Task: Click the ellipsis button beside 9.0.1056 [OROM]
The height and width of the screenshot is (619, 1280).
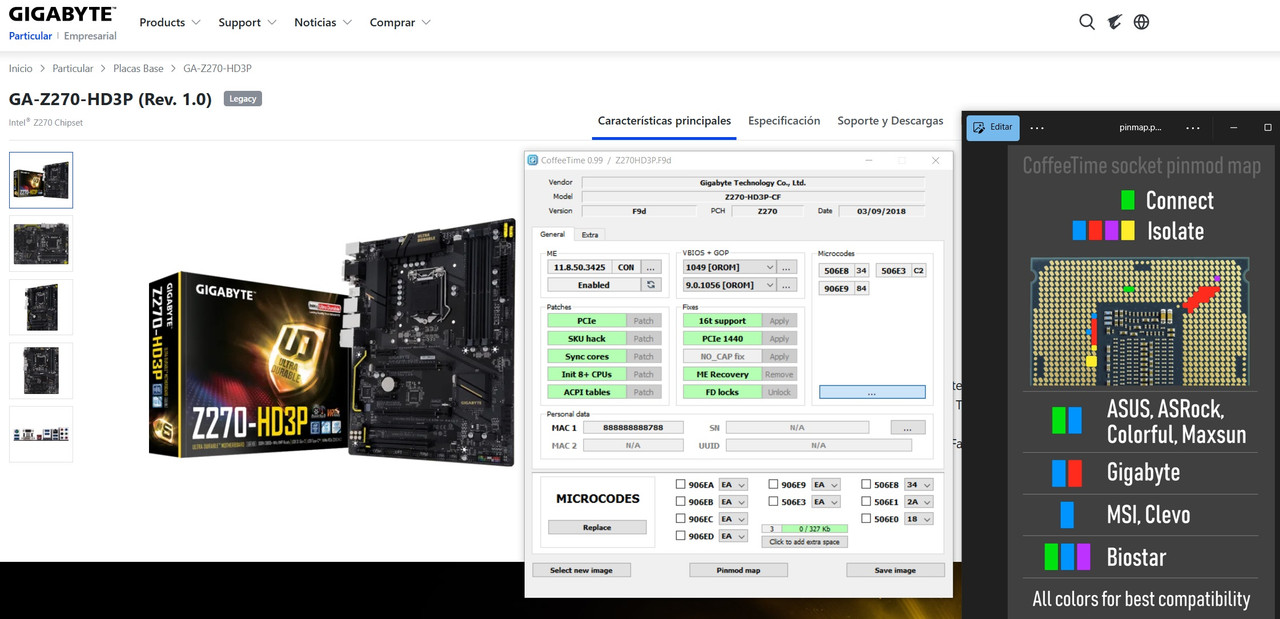Action: (x=787, y=285)
